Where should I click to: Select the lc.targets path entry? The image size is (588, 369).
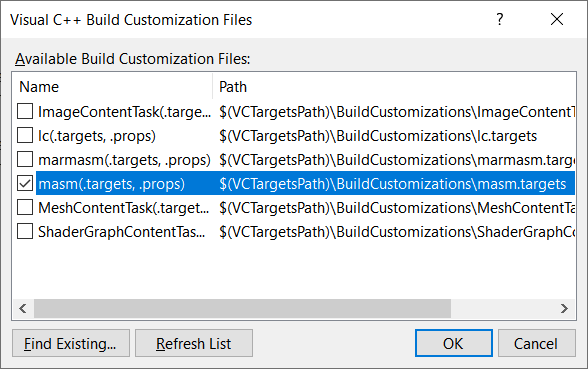[378, 136]
